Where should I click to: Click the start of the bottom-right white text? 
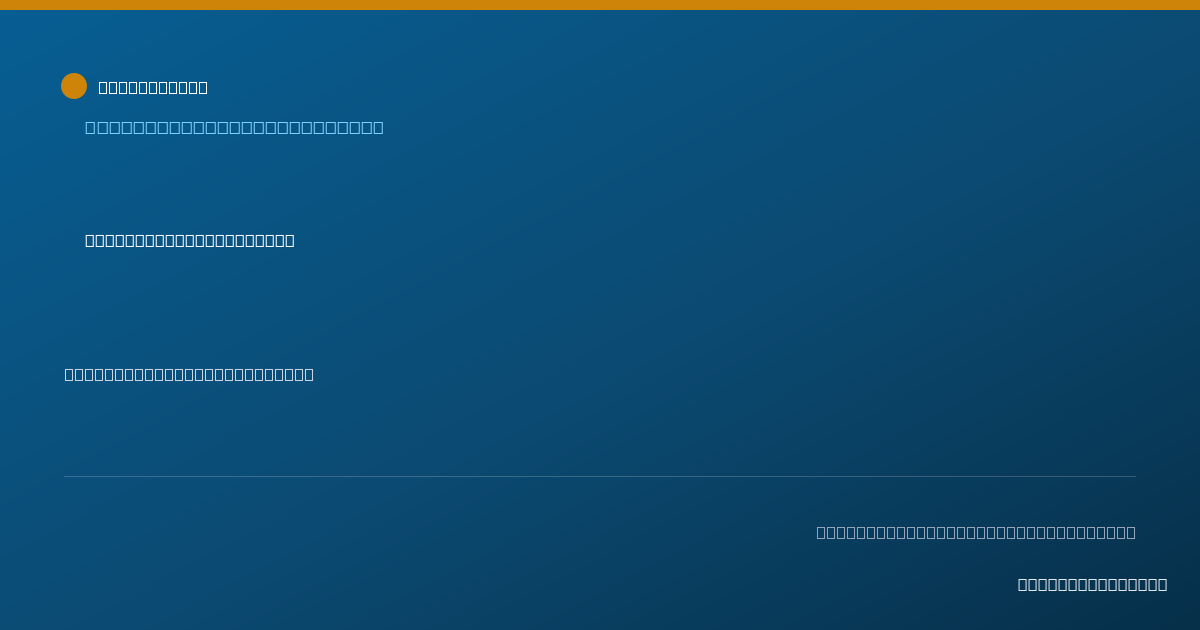point(1023,584)
